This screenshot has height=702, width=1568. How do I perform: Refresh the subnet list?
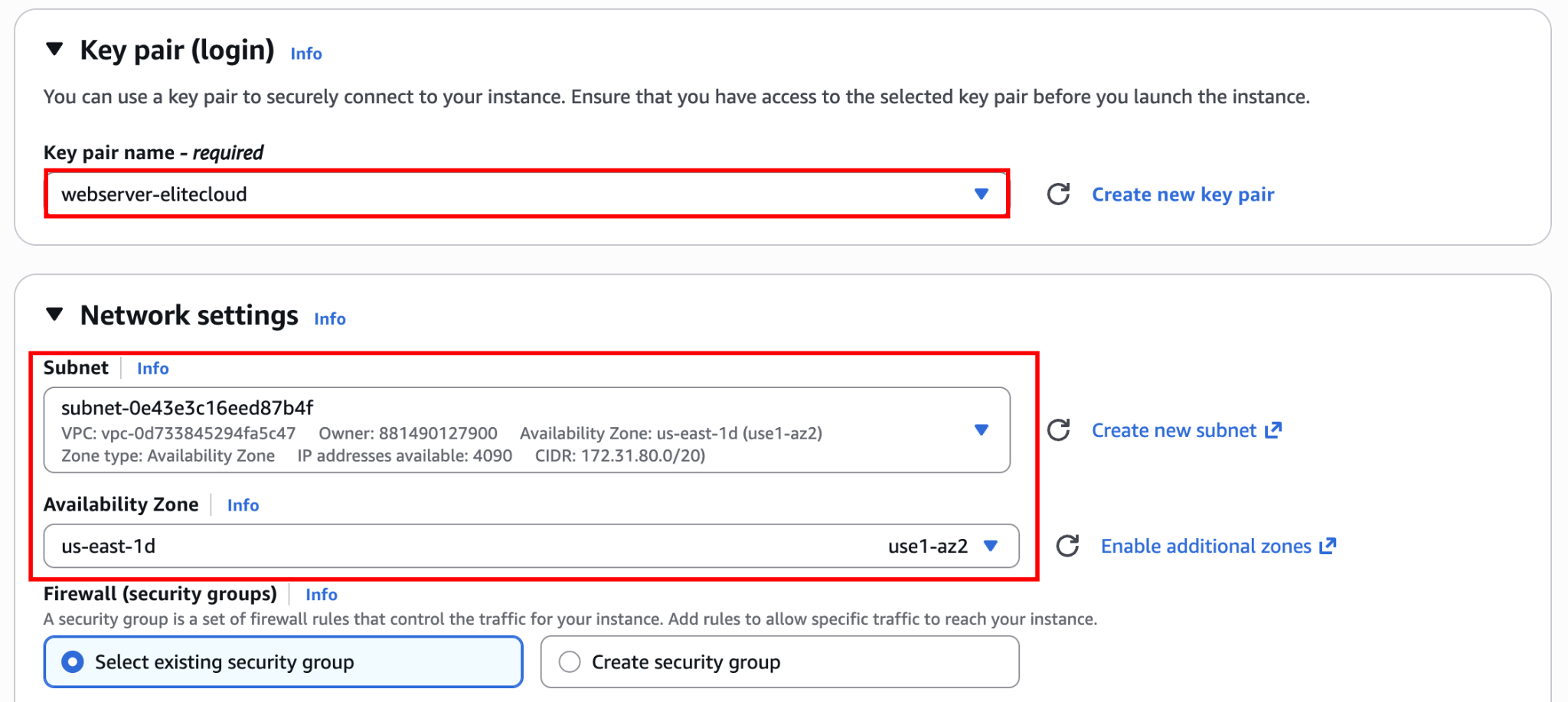(1059, 430)
